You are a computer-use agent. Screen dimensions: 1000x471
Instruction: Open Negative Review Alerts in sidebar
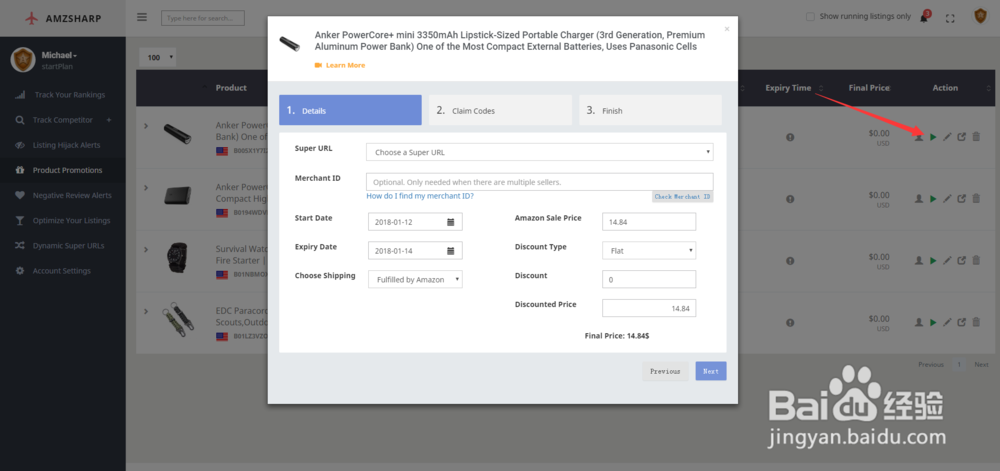(x=62, y=195)
